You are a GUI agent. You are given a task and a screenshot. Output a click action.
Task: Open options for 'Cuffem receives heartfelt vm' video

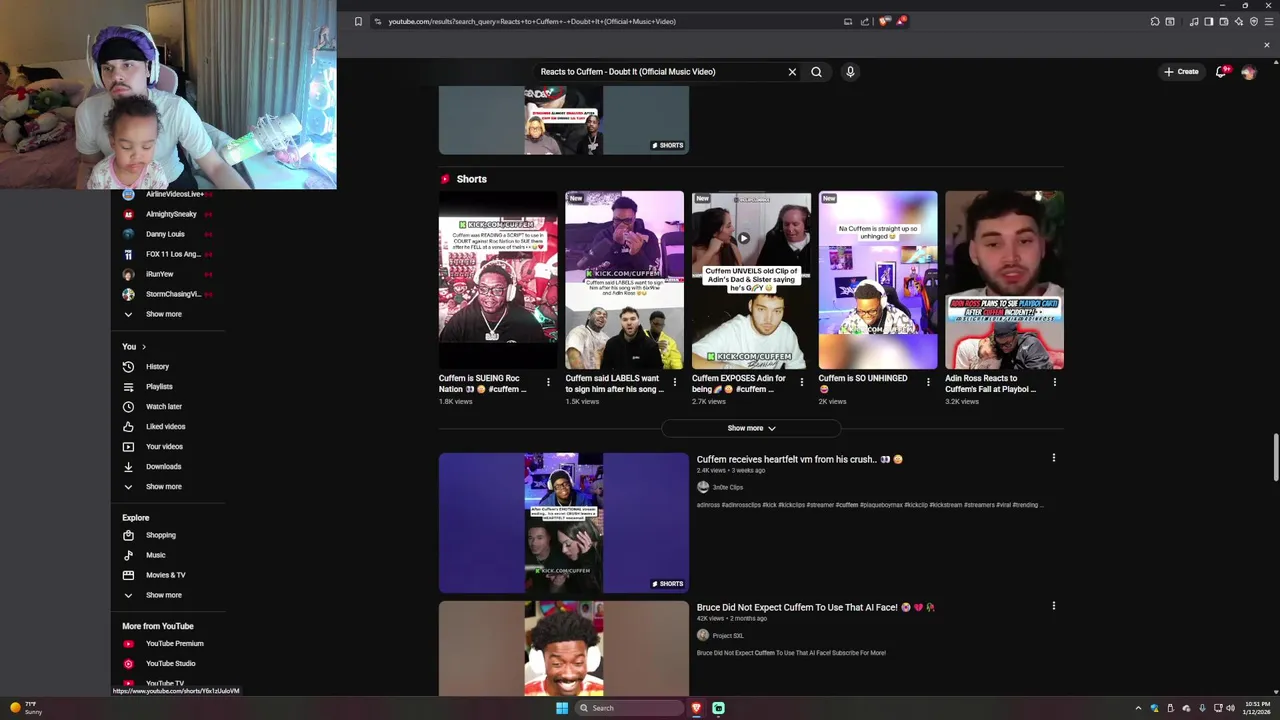pos(1053,458)
